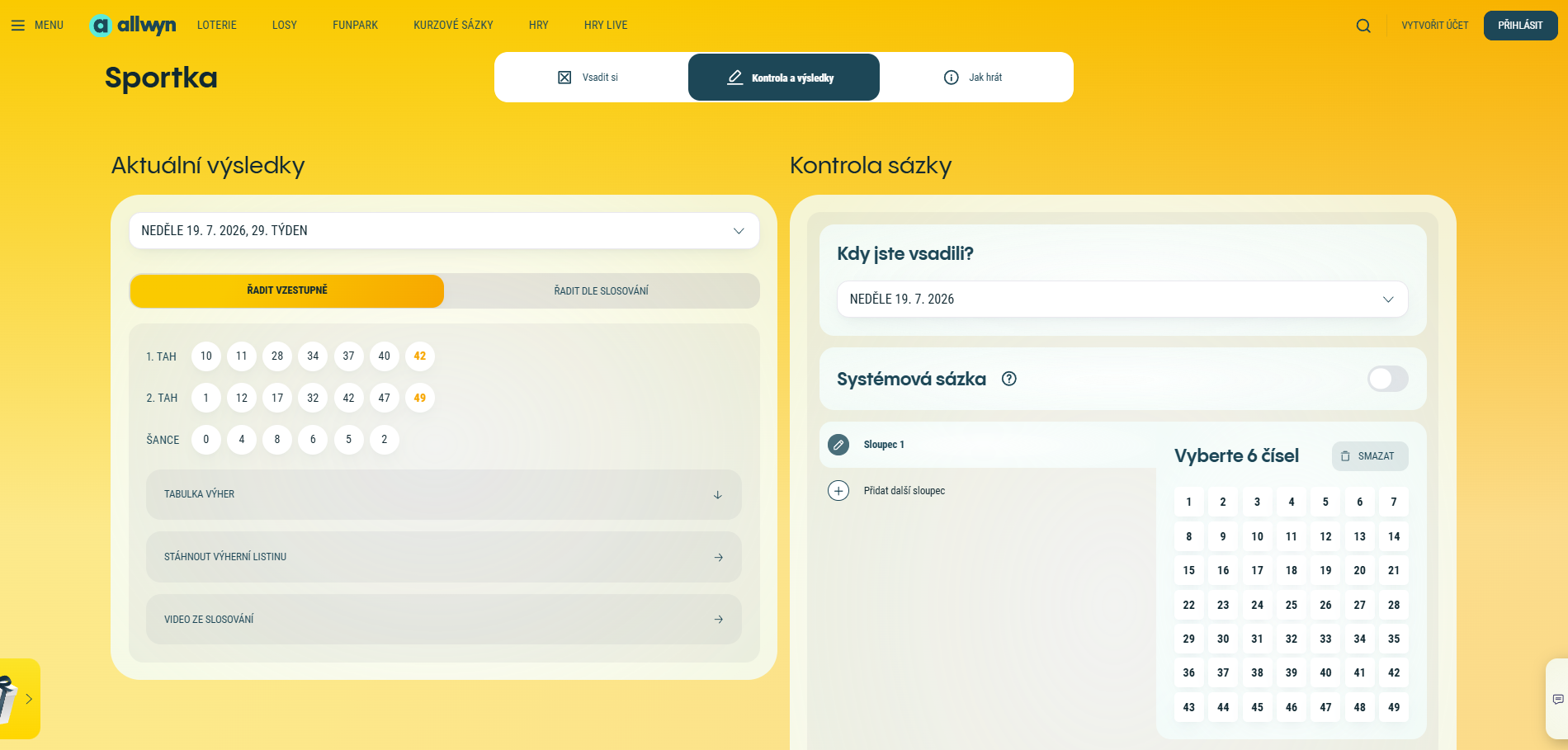The height and width of the screenshot is (750, 1568).
Task: Expand the Tabulka výher section
Action: pyautogui.click(x=444, y=494)
